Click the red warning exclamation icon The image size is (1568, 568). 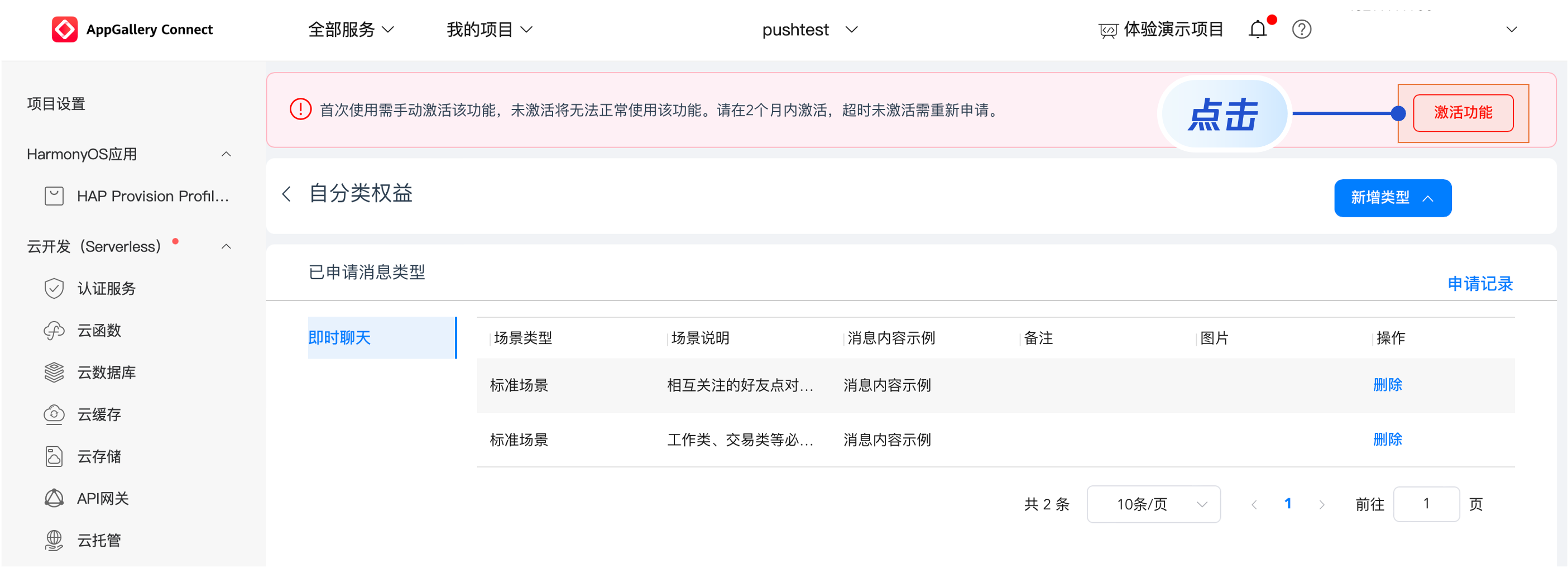coord(300,109)
